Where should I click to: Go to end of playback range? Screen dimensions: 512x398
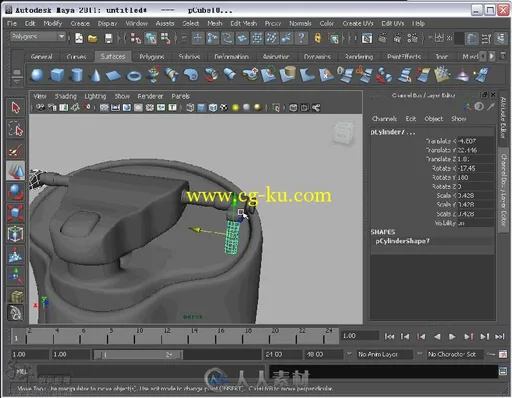[500, 336]
